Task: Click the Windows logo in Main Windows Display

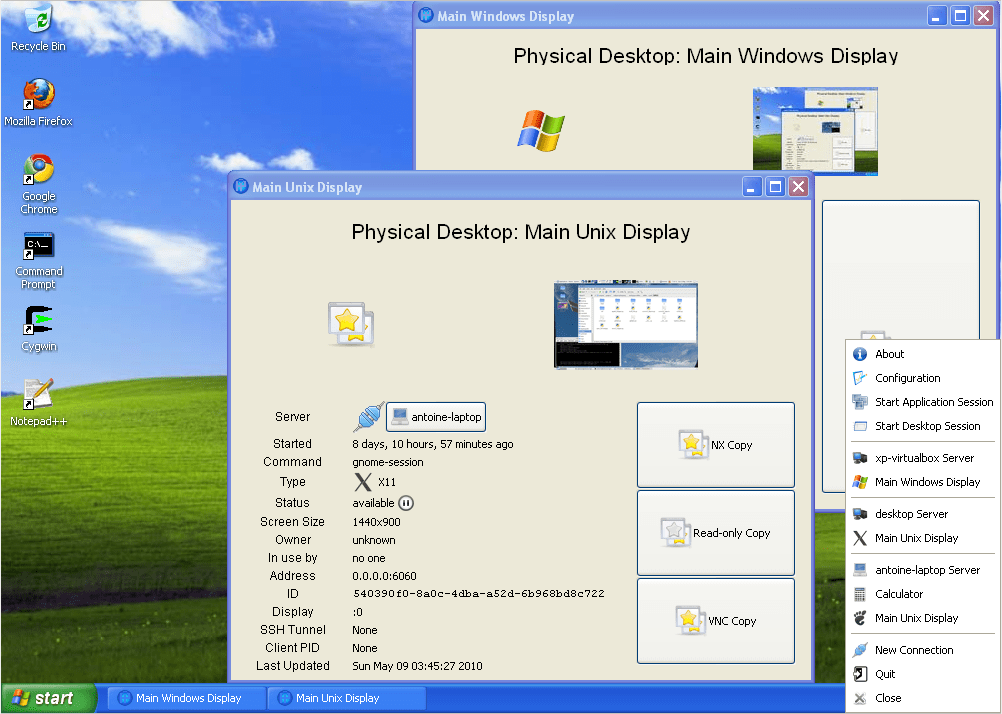Action: tap(540, 128)
